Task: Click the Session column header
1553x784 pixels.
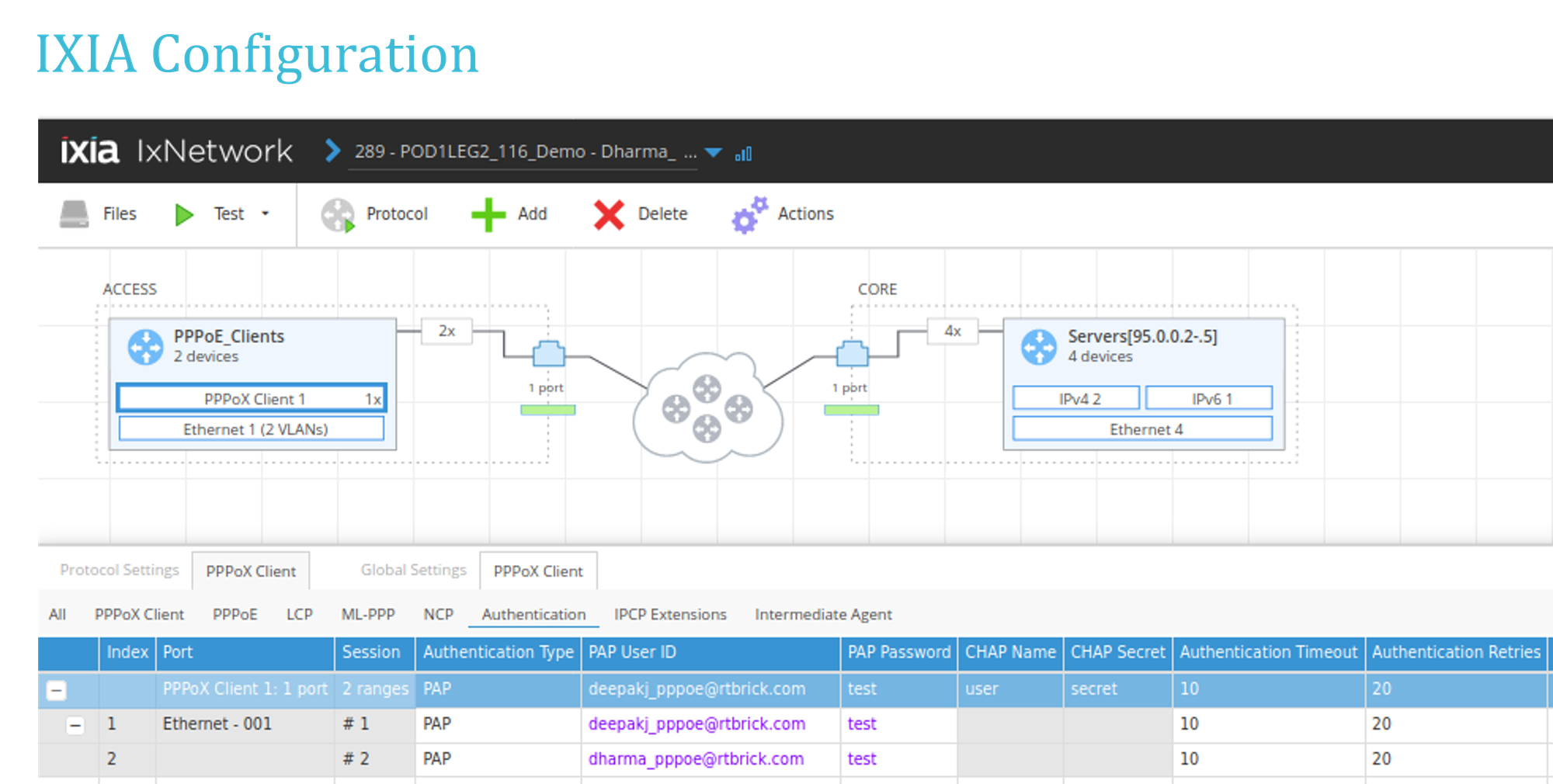Action: (374, 653)
